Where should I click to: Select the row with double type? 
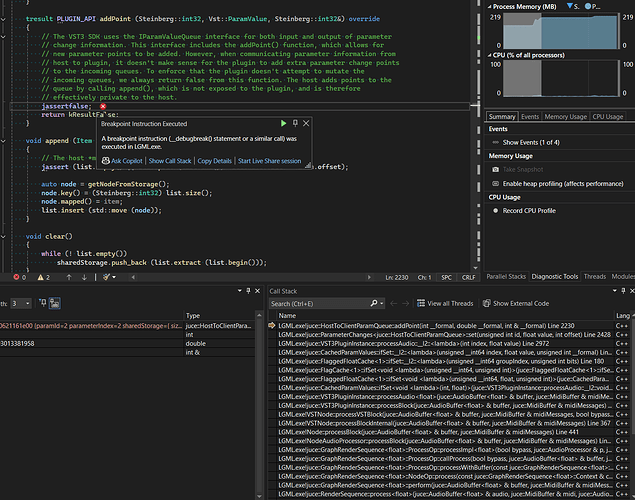tap(128, 343)
